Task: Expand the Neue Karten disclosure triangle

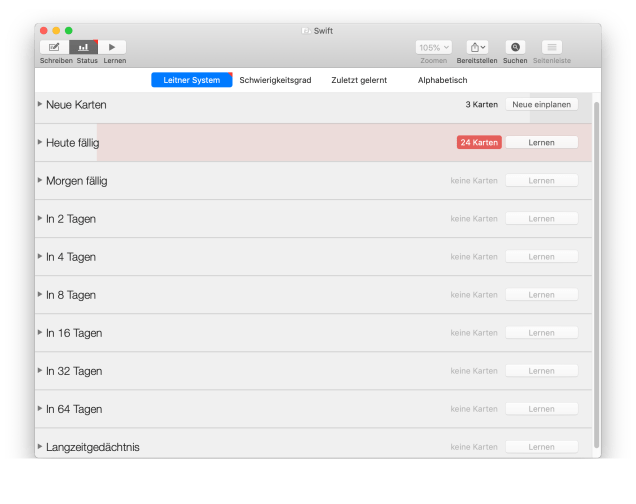Action: pos(40,104)
